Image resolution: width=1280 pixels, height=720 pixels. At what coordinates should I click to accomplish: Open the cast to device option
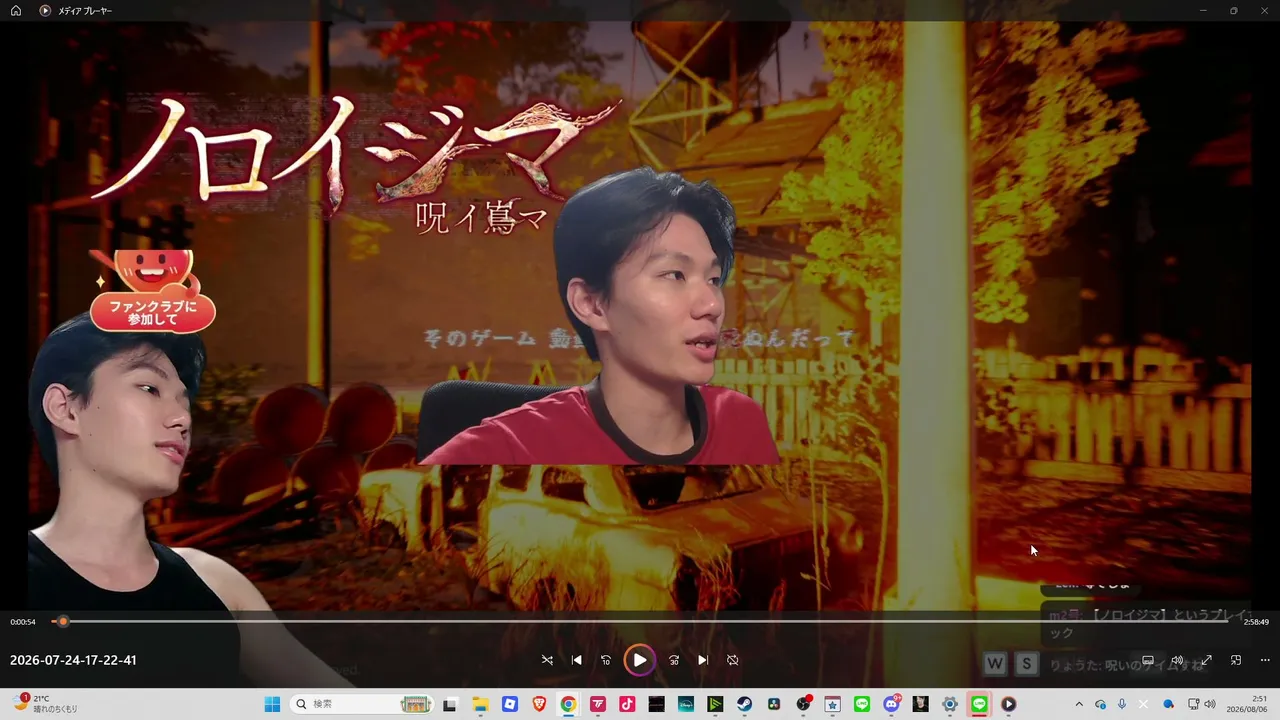[1148, 660]
